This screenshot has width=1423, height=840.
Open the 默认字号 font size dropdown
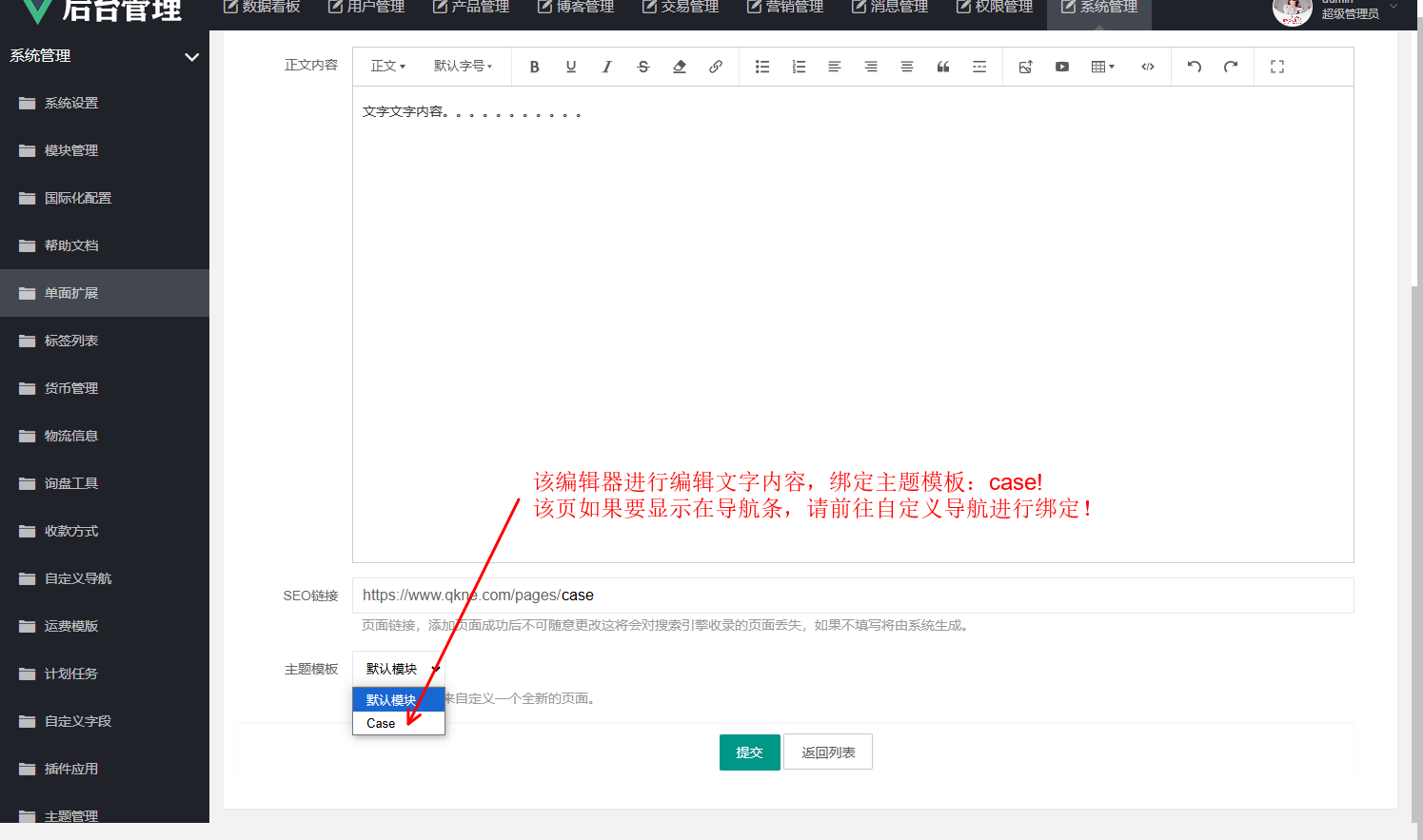[x=464, y=67]
